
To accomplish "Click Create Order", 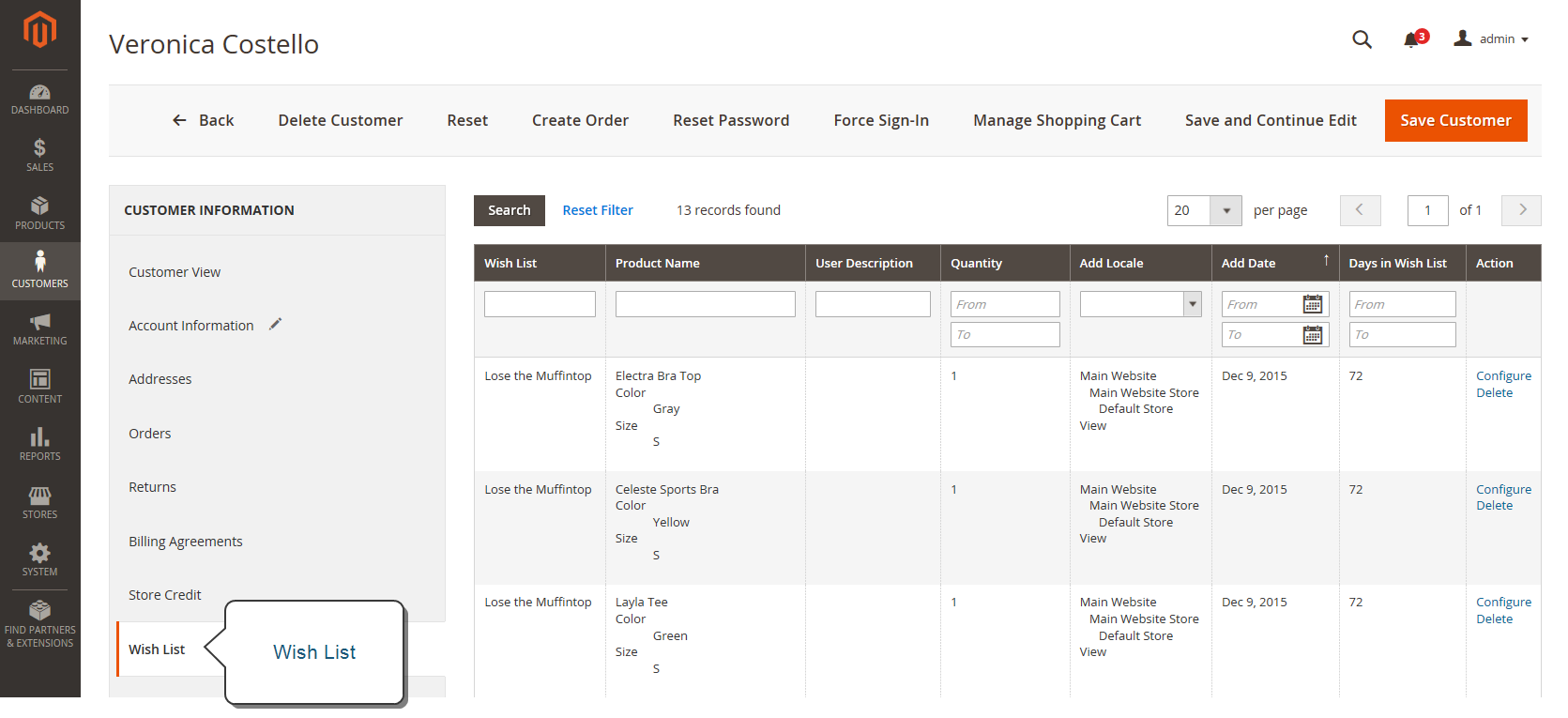I will tap(580, 120).
